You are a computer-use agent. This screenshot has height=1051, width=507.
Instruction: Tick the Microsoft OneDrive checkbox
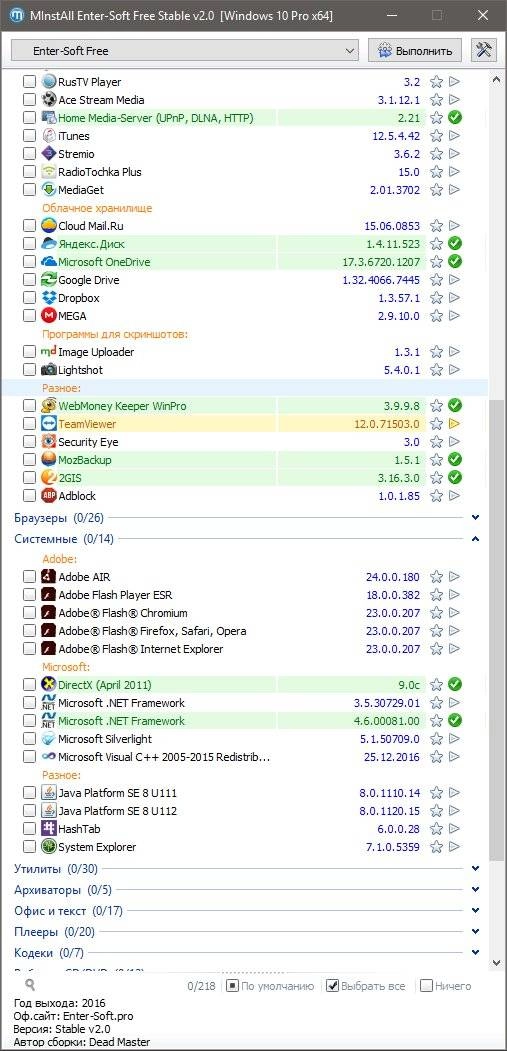coord(30,262)
